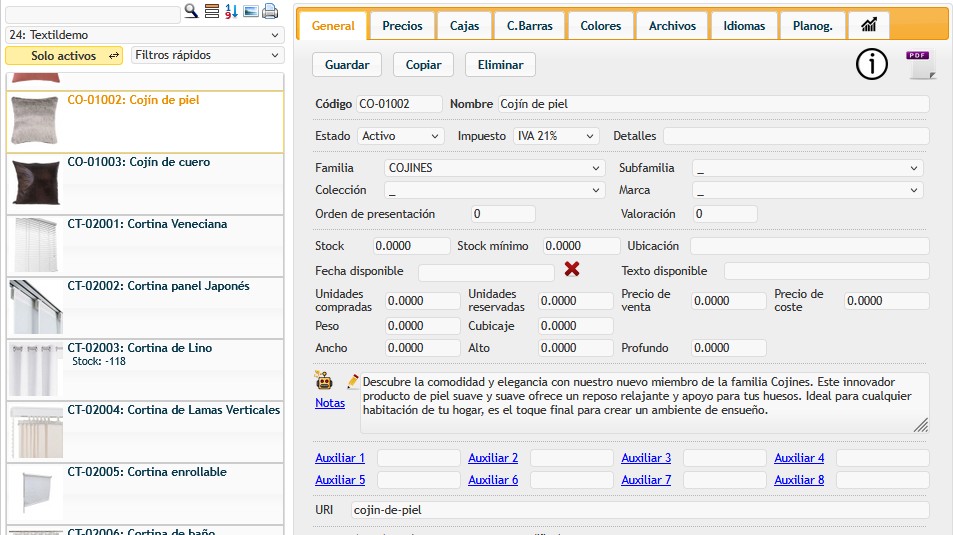953x535 pixels.
Task: Click the numeric sort order icon
Action: click(x=231, y=11)
